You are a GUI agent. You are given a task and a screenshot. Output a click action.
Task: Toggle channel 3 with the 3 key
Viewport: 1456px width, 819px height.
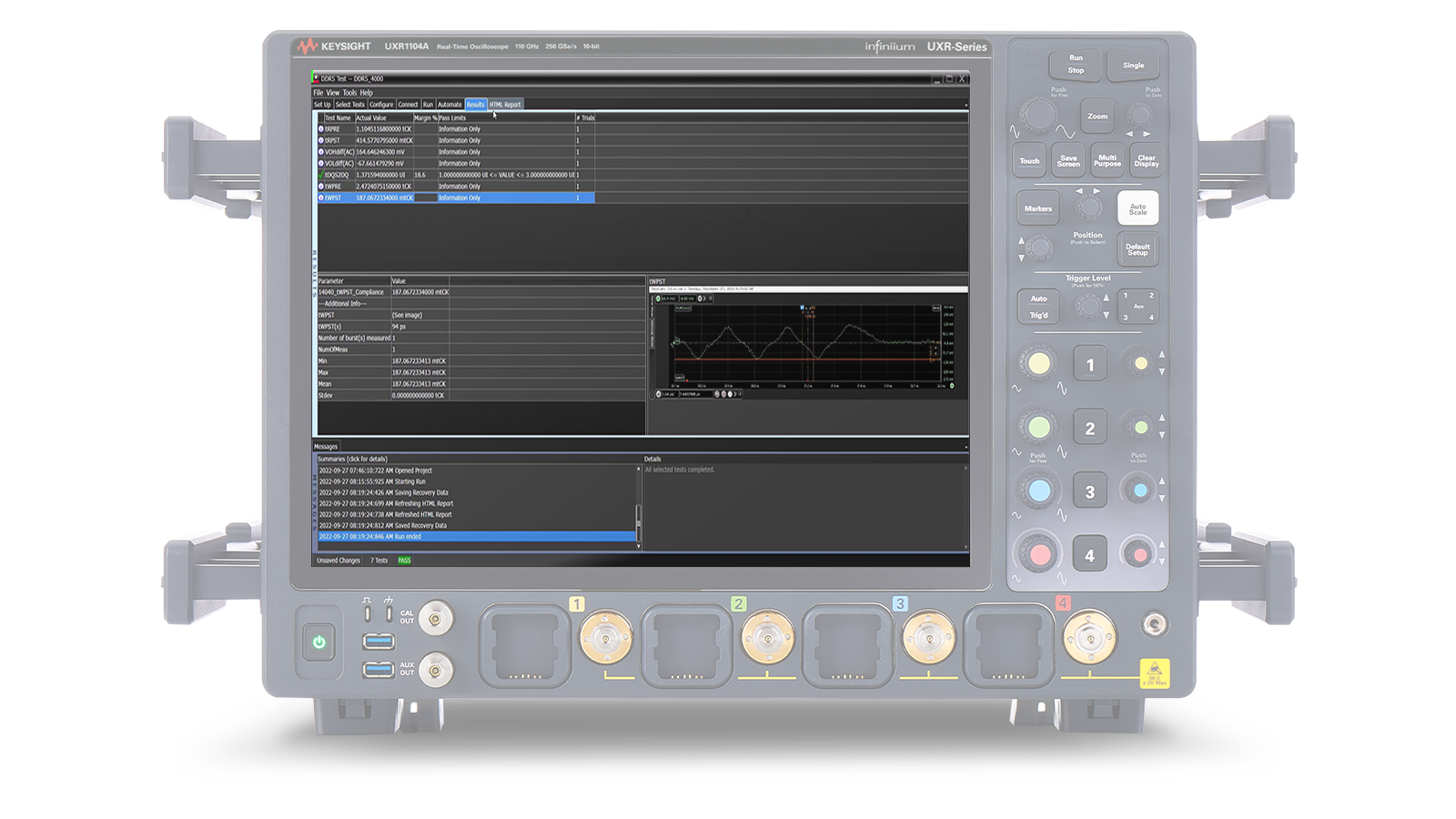tap(1089, 492)
